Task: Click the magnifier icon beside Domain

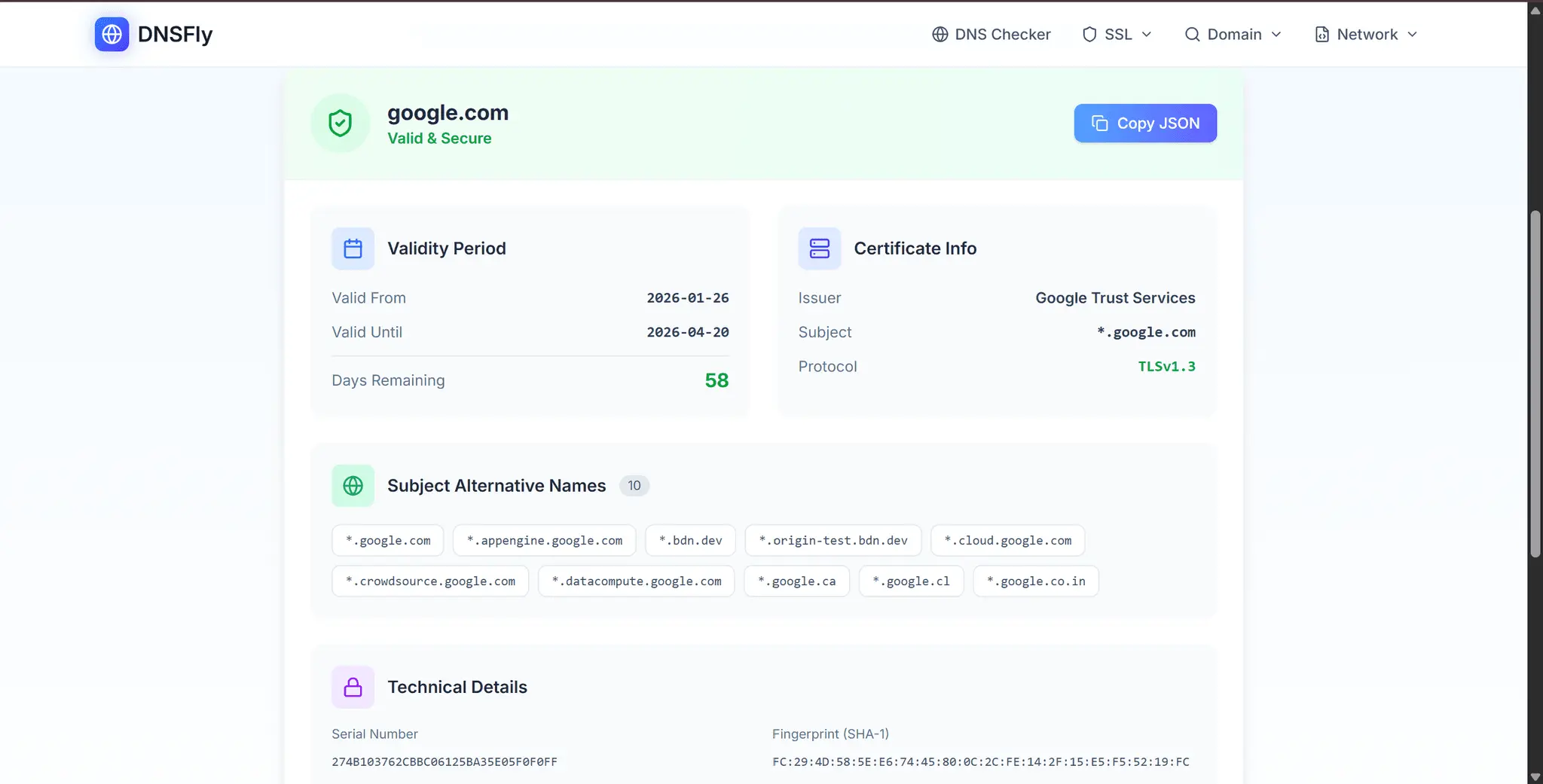Action: pos(1192,34)
